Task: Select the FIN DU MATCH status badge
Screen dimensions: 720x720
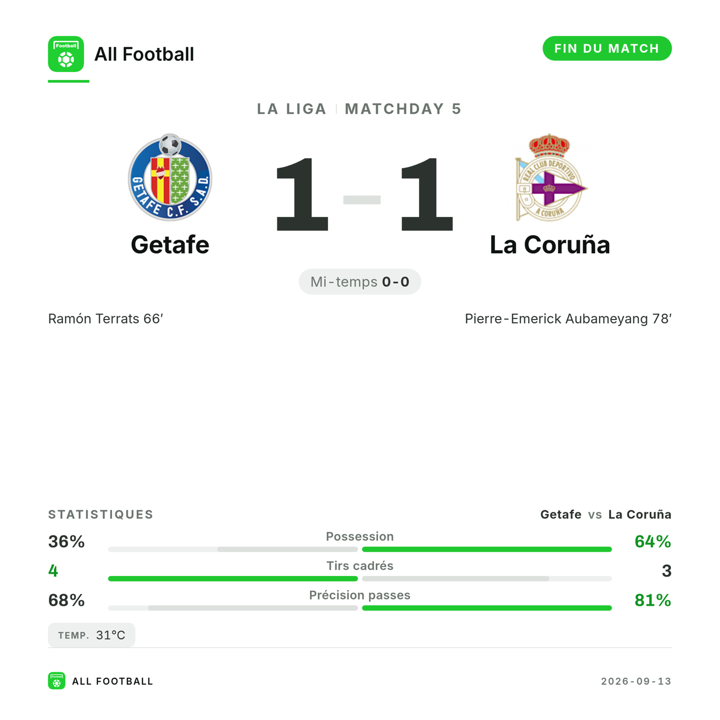Action: (607, 48)
